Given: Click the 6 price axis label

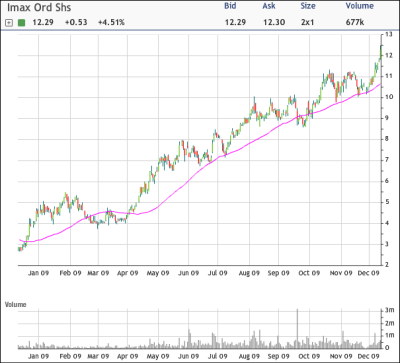Looking at the screenshot, I should pyautogui.click(x=386, y=181).
